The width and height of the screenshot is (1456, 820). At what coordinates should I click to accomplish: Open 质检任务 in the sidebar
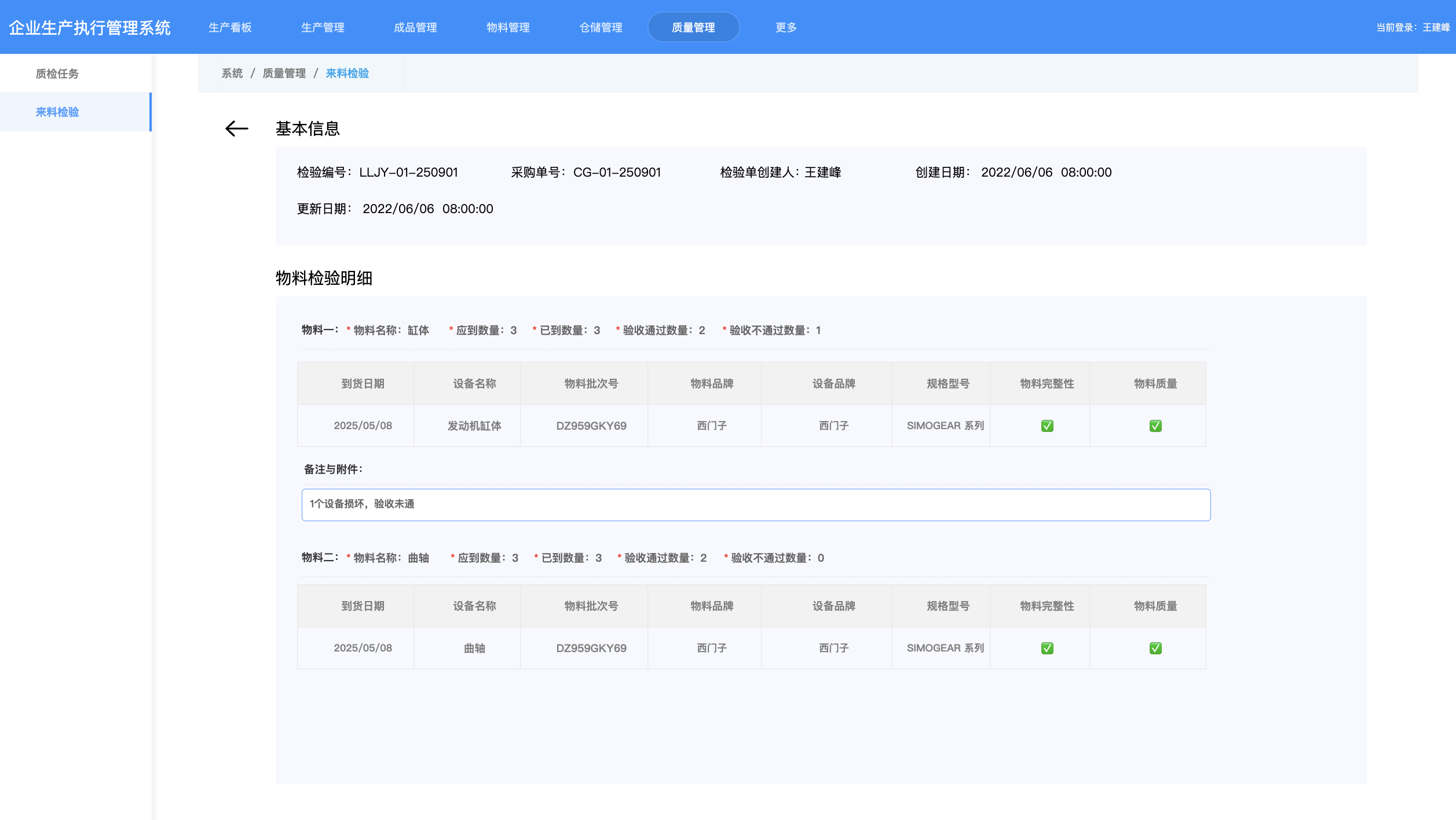click(x=57, y=74)
